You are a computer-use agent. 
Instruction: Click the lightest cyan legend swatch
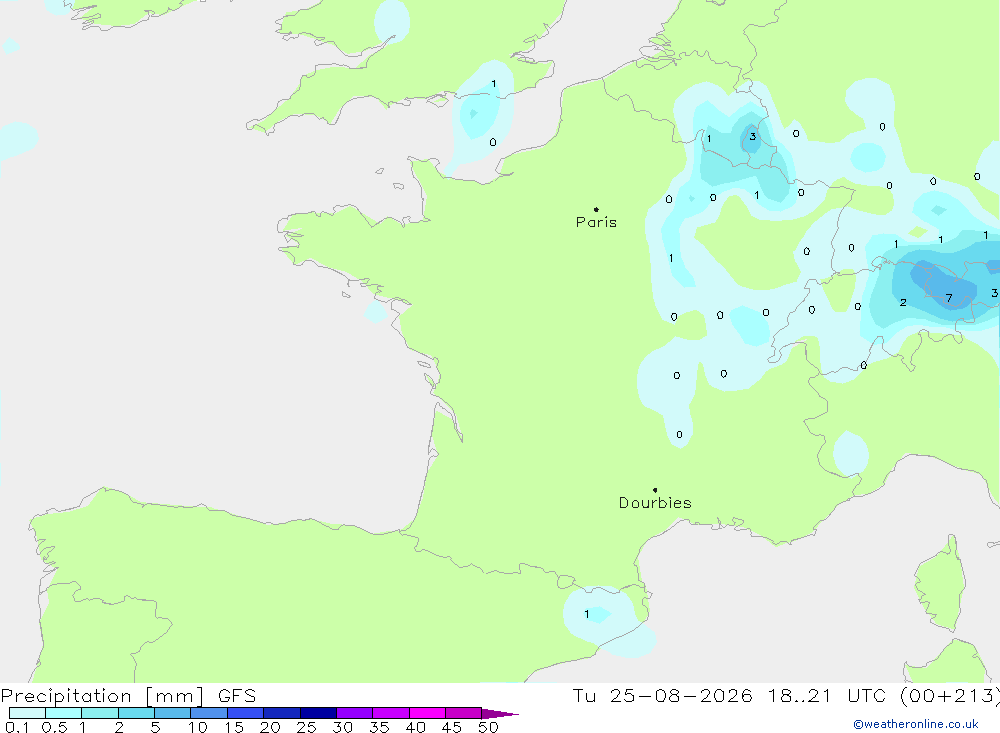(27, 713)
